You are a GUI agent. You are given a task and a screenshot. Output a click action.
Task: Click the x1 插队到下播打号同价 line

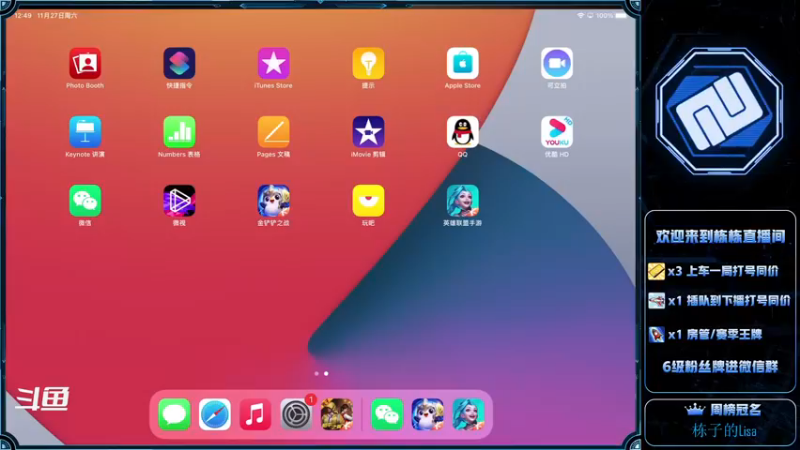tap(719, 301)
